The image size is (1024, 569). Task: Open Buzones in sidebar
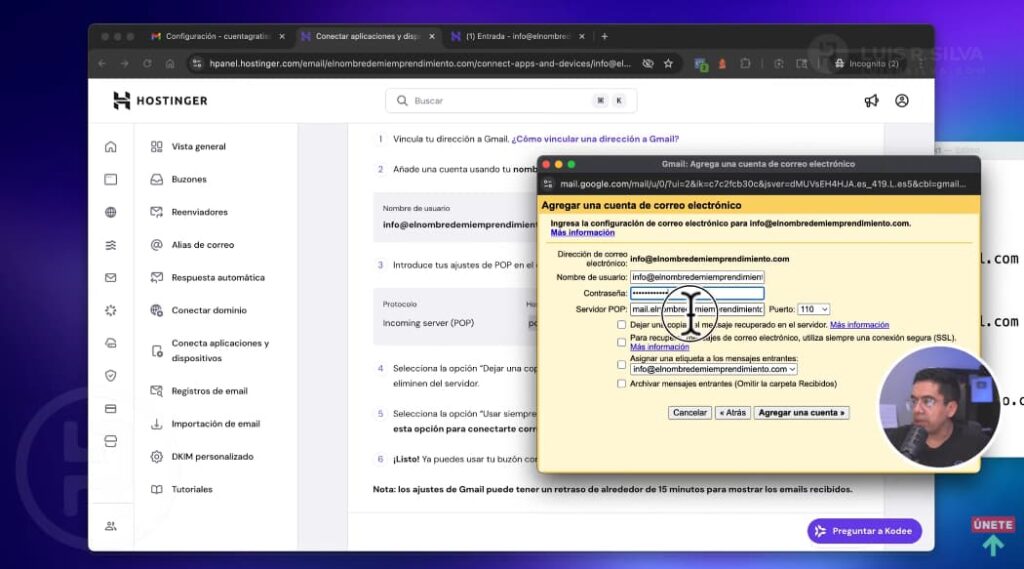click(x=189, y=180)
